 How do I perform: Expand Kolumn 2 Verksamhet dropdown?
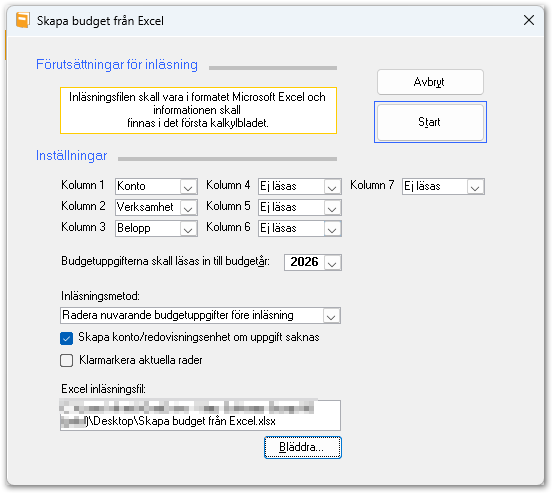click(156, 207)
